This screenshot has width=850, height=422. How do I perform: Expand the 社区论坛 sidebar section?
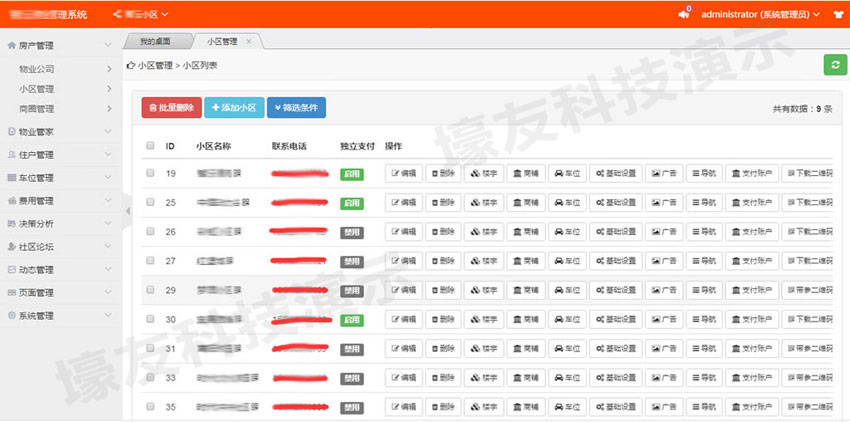[60, 247]
